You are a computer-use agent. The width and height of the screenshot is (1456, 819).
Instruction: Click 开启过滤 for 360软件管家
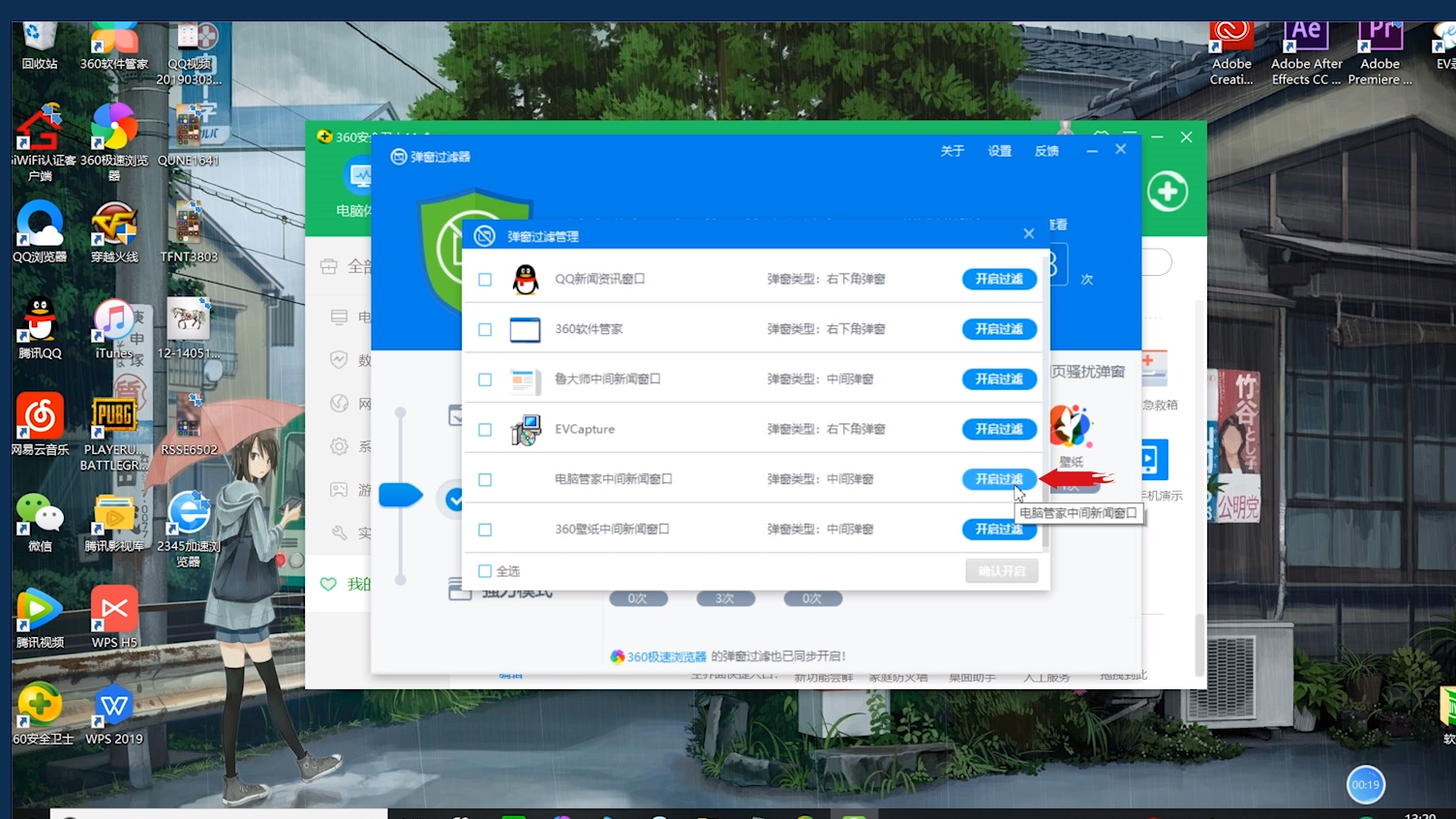pos(999,329)
